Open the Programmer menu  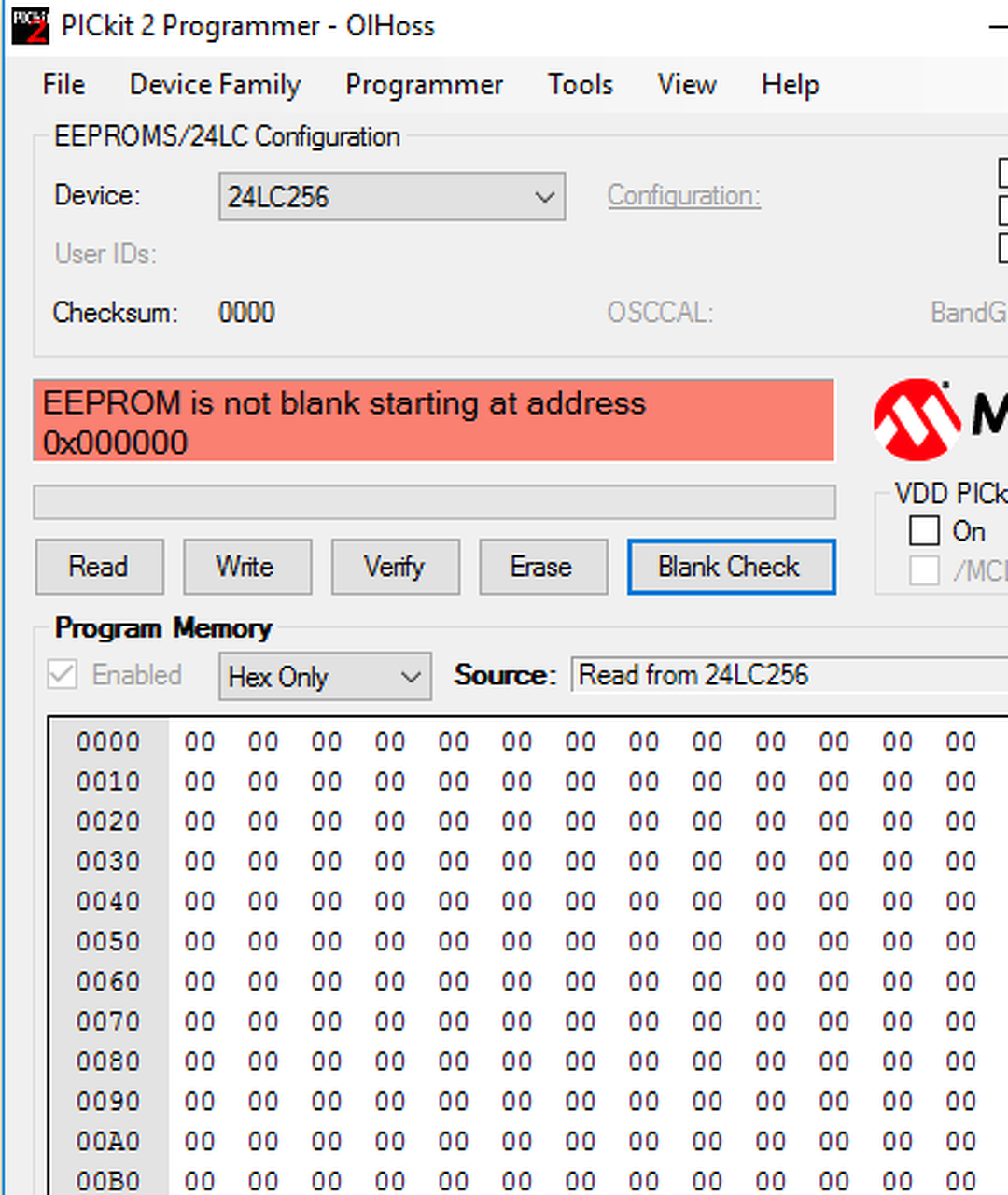(x=424, y=85)
